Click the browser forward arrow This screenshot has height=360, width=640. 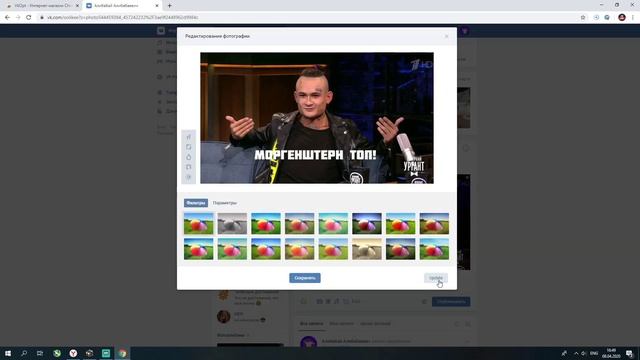click(x=18, y=18)
